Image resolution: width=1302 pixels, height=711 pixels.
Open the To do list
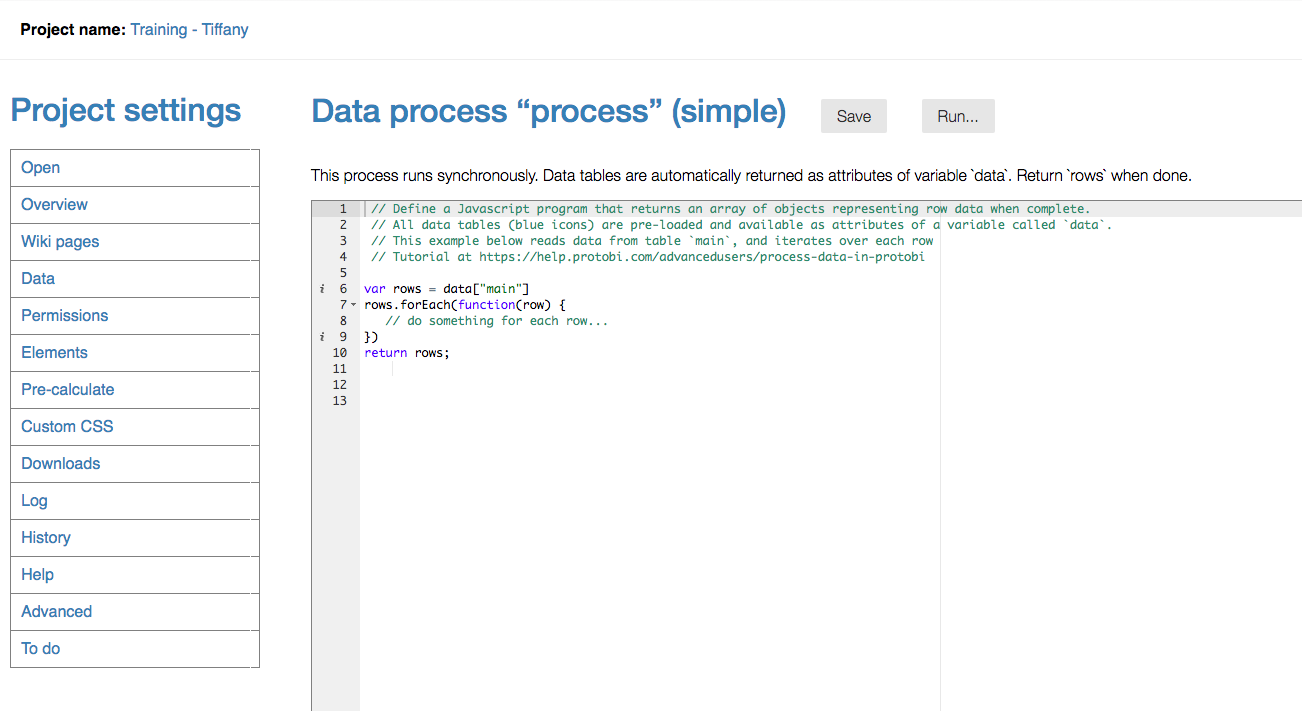click(40, 648)
